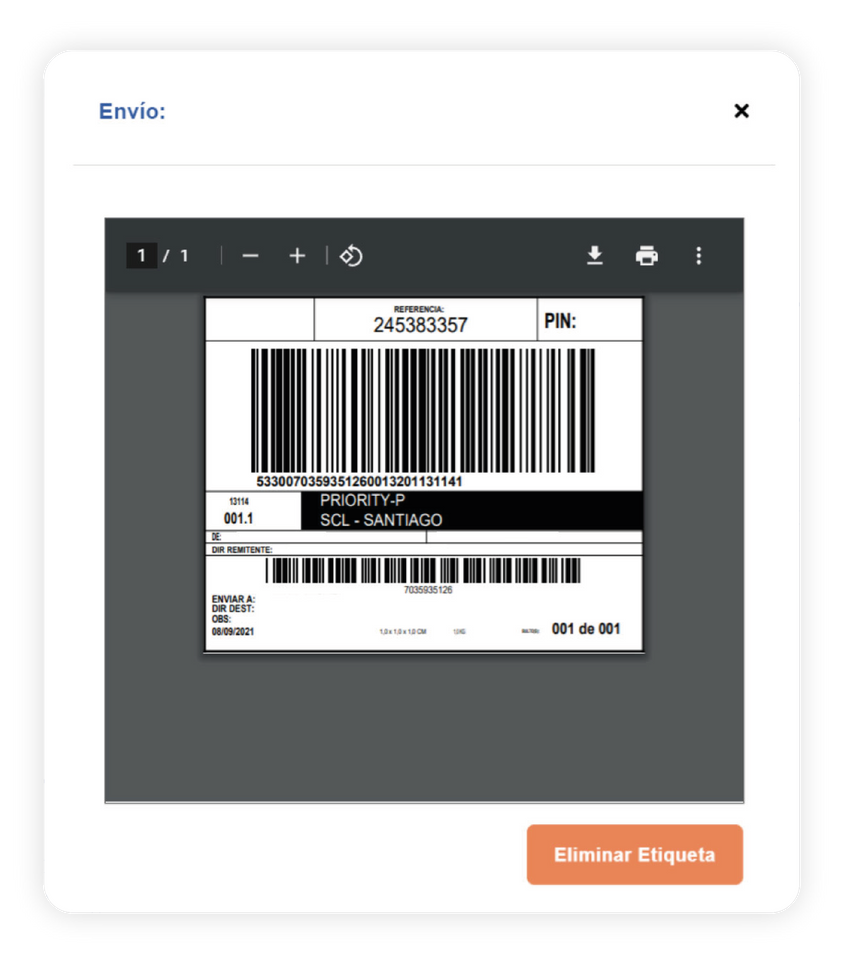
Task: Click the total page count indicator
Action: click(184, 255)
